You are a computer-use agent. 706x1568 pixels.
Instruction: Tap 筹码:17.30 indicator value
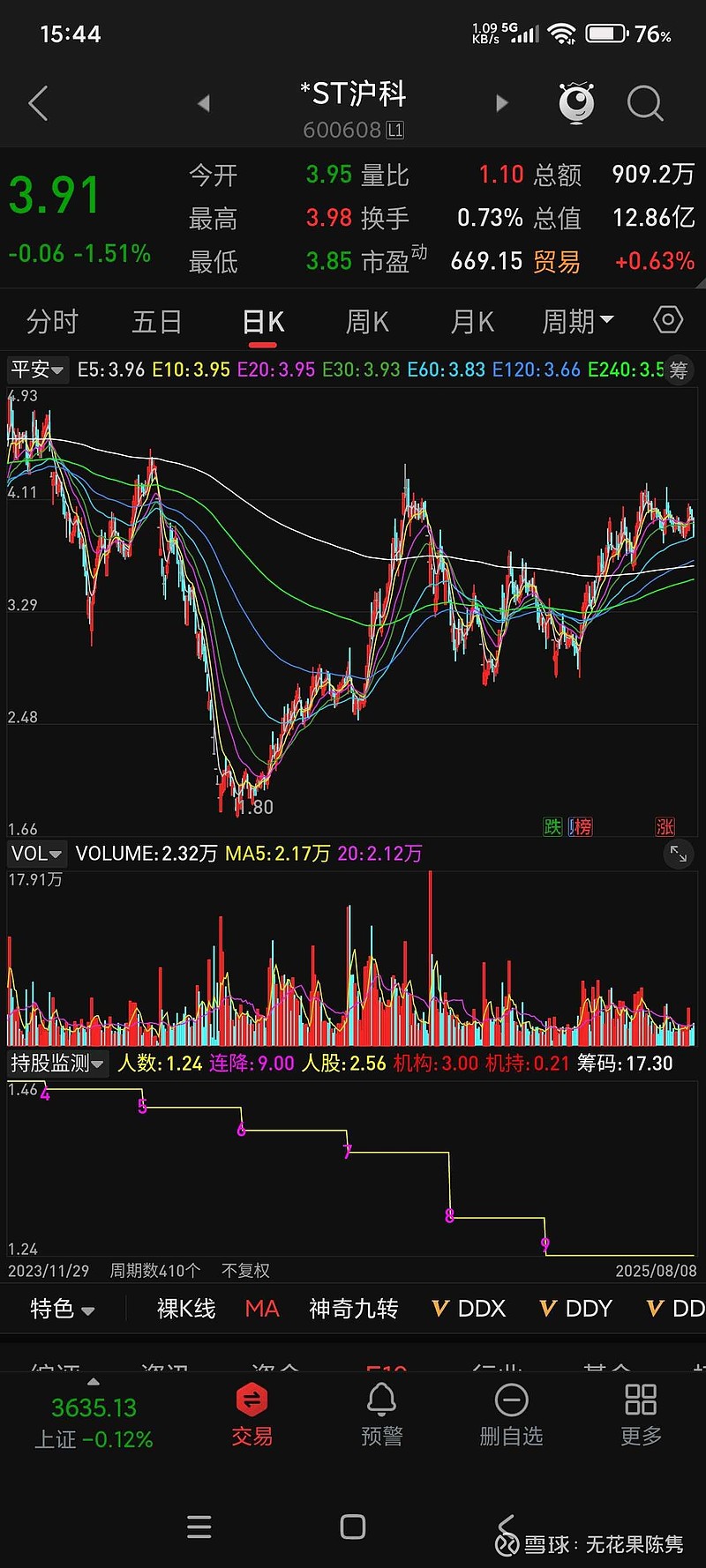[x=625, y=1064]
